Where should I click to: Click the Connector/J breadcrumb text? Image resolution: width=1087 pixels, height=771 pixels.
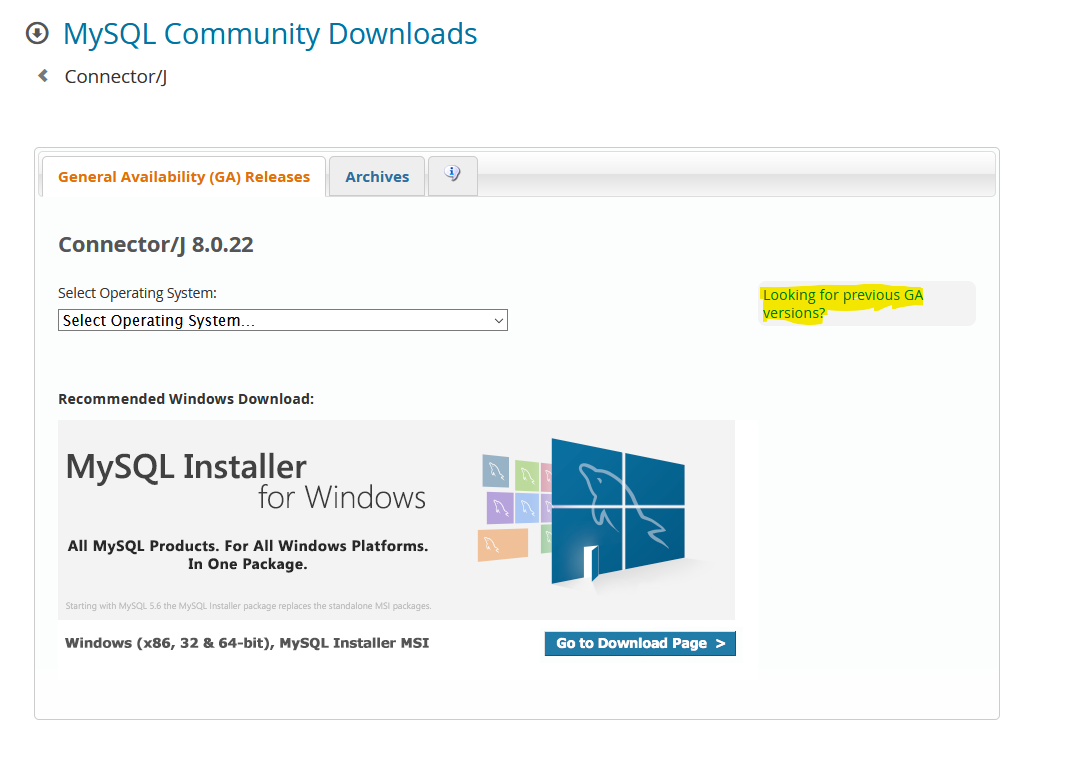pyautogui.click(x=116, y=76)
